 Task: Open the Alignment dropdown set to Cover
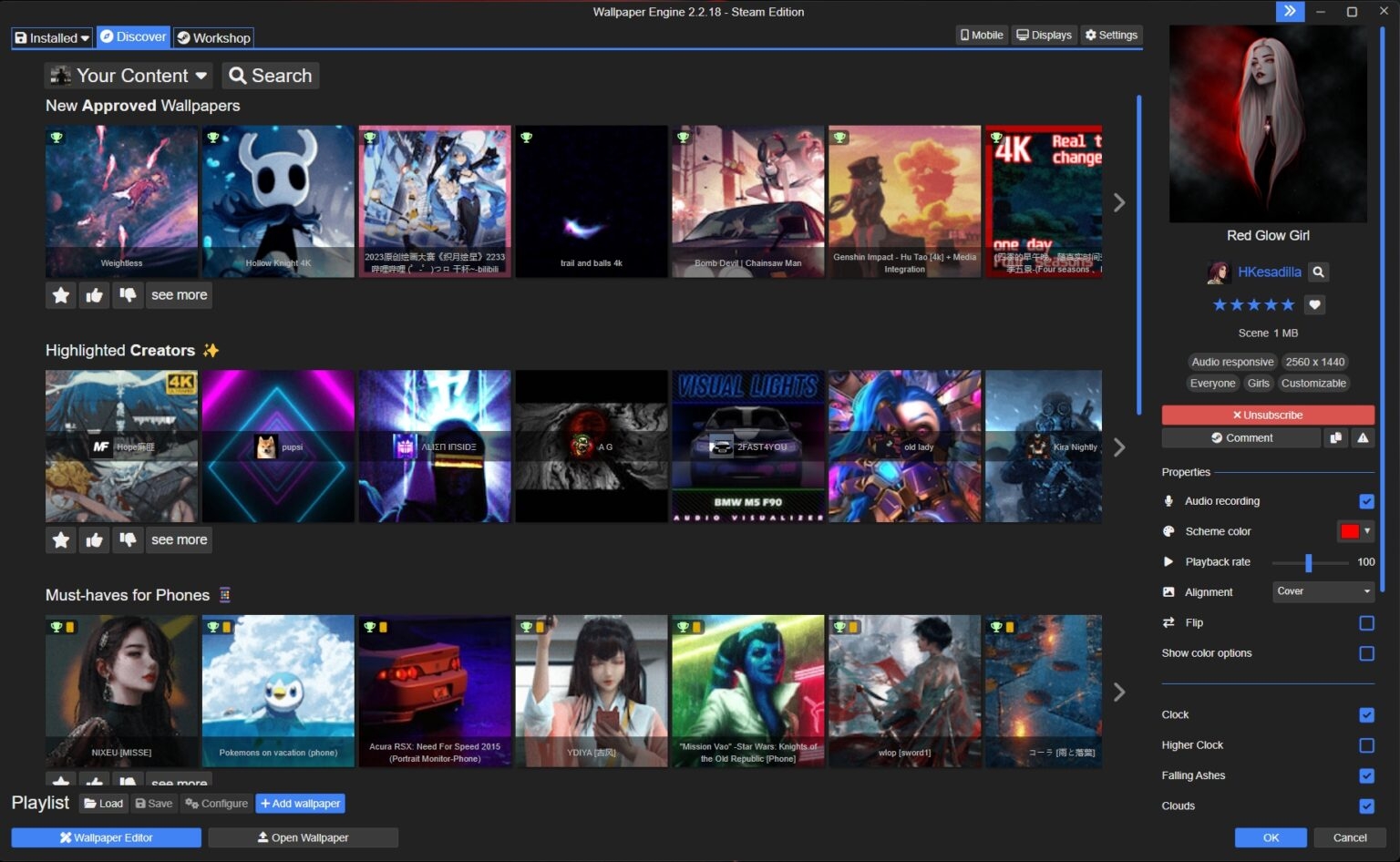click(1323, 591)
